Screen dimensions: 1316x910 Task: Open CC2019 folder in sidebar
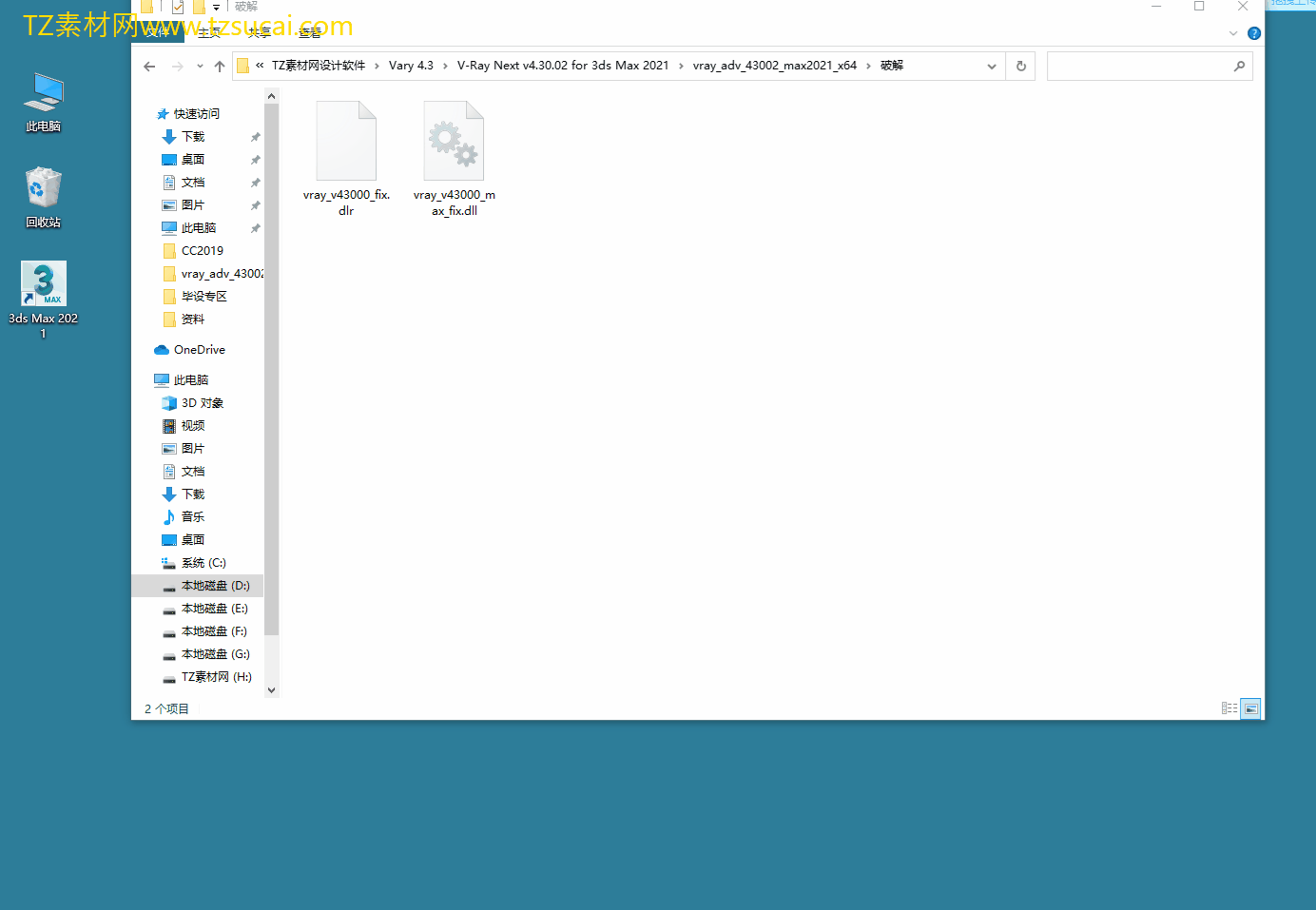tap(193, 251)
